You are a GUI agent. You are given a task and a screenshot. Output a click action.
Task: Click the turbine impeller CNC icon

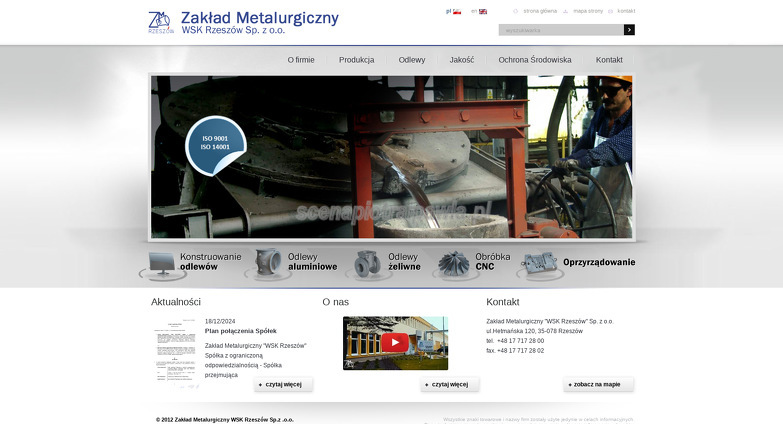pos(453,263)
